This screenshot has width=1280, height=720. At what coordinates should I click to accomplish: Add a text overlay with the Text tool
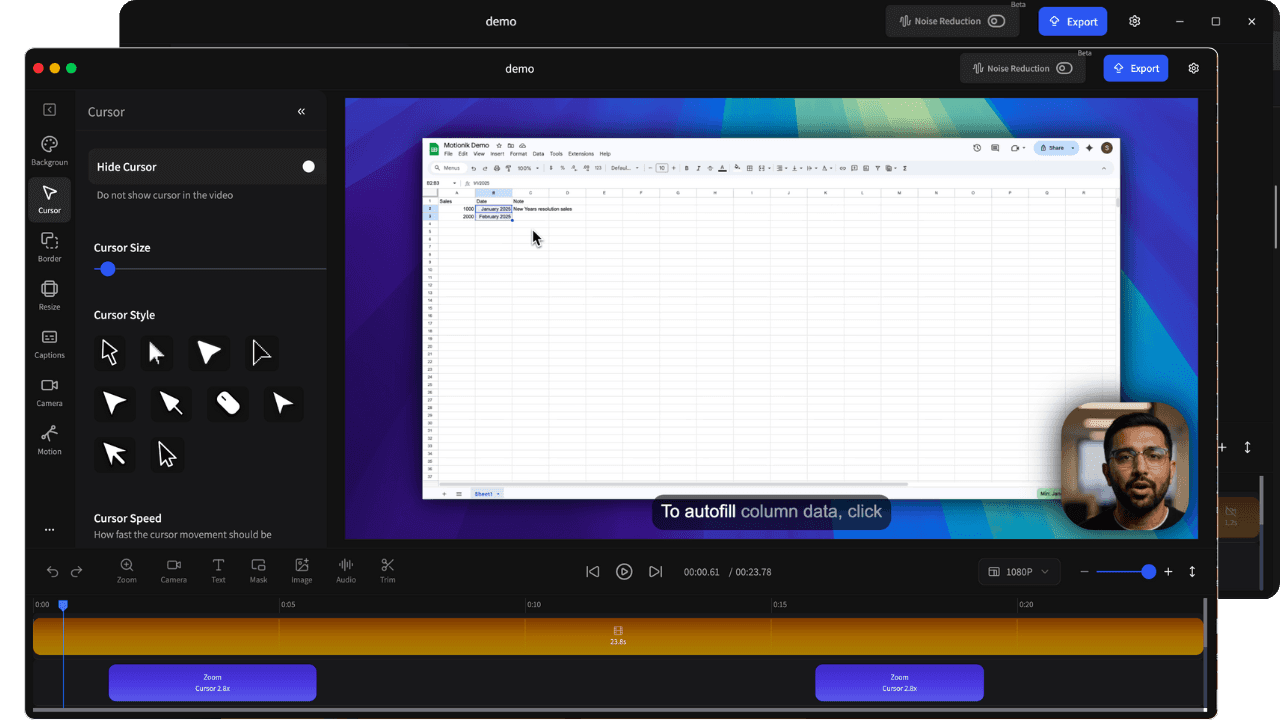coord(218,570)
